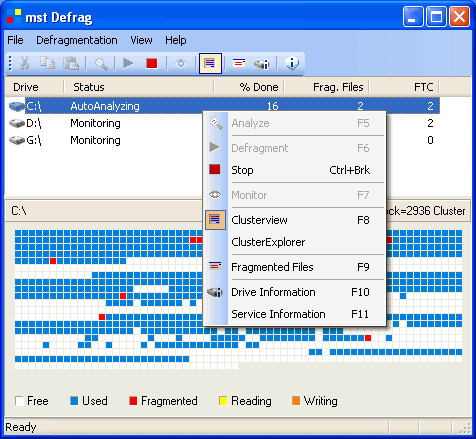Click the mst Defrag title bar logo
Image resolution: width=476 pixels, height=439 pixels.
pyautogui.click(x=14, y=16)
